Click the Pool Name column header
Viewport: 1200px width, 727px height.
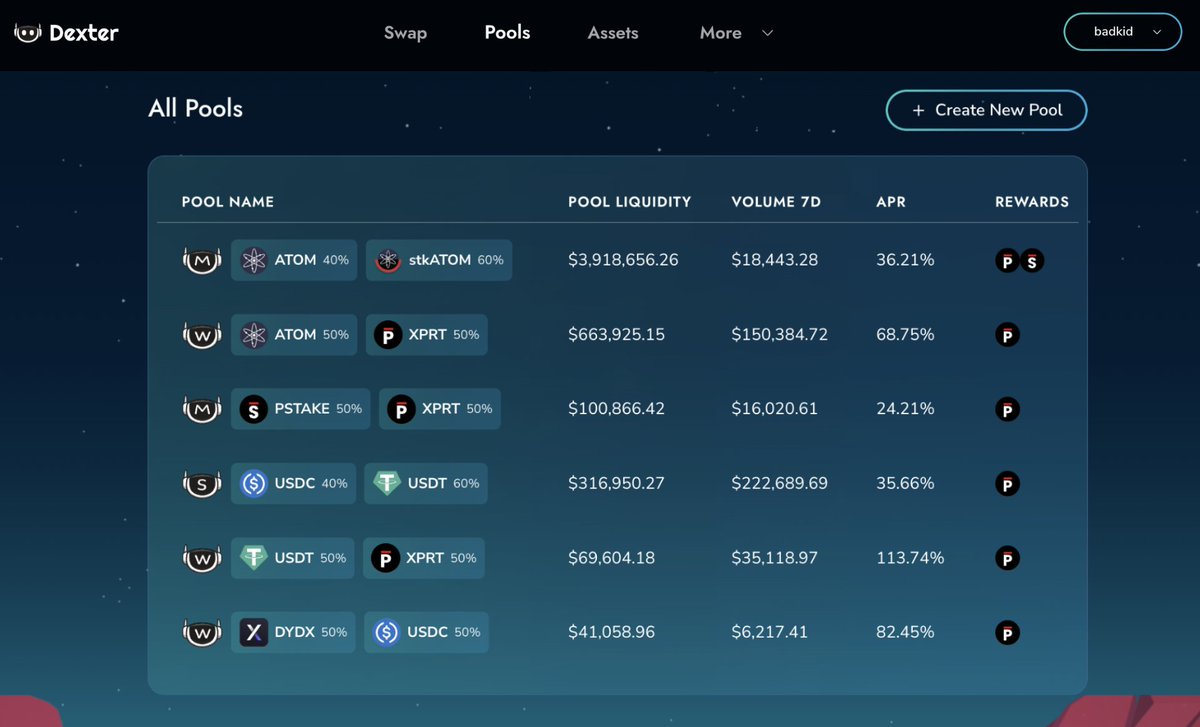tap(228, 202)
